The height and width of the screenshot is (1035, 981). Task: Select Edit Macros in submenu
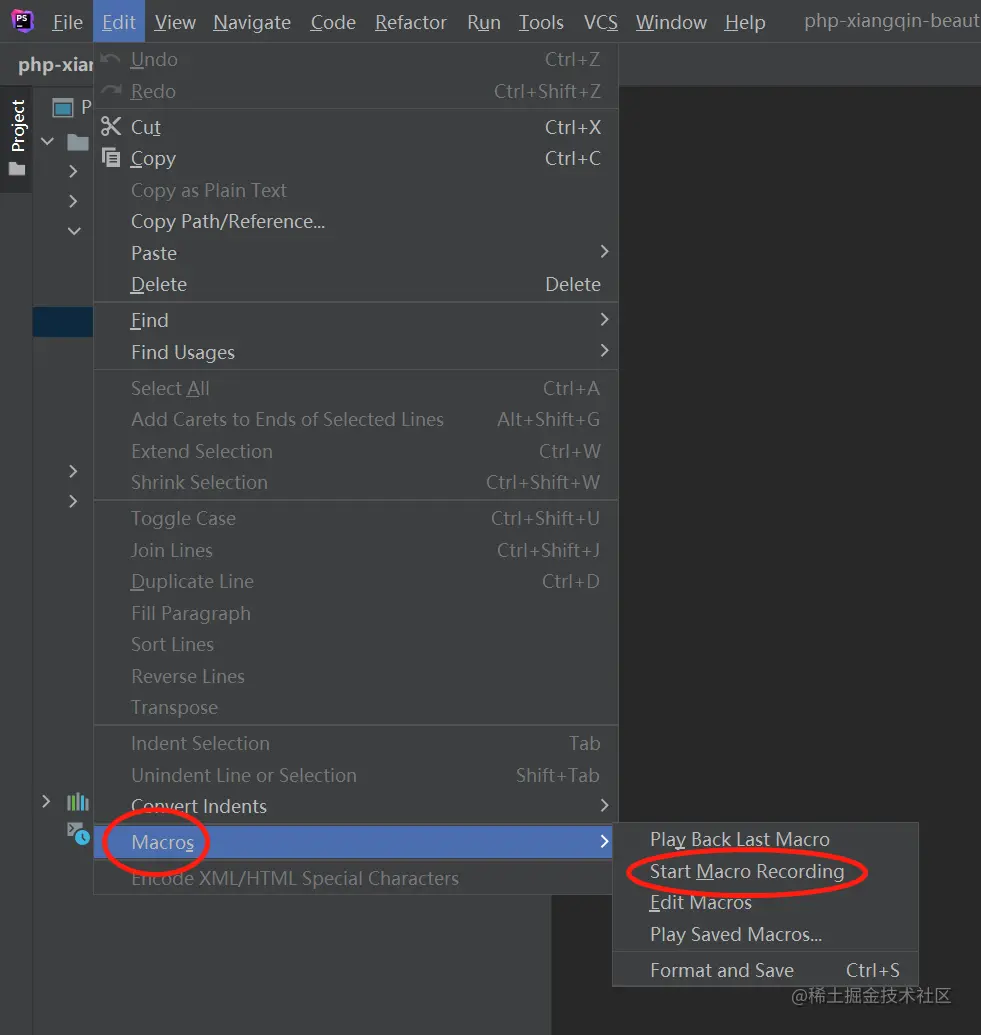[765, 902]
